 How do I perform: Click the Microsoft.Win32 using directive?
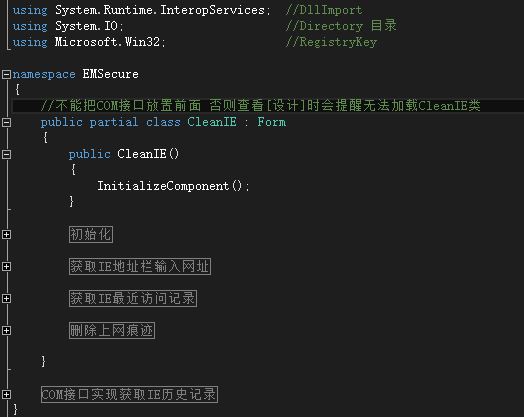89,42
